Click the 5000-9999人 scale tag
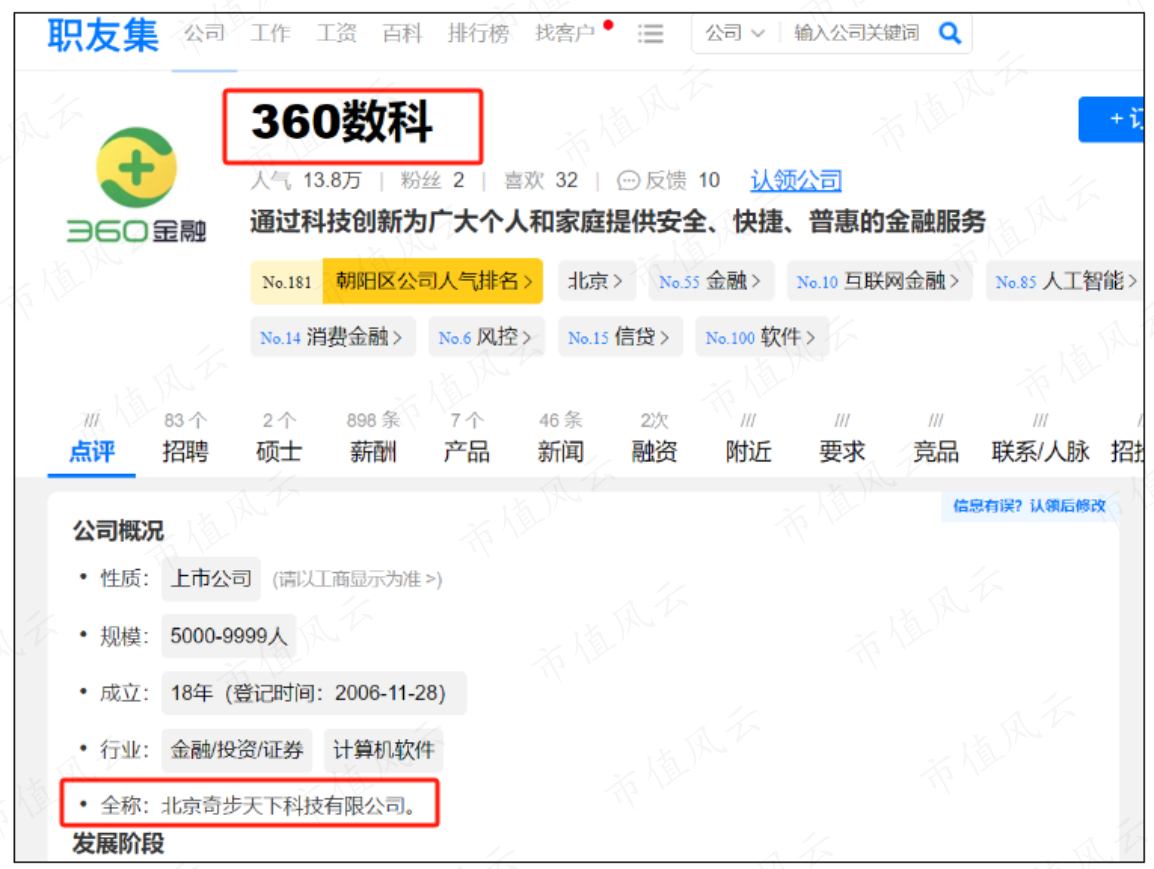 click(x=229, y=636)
